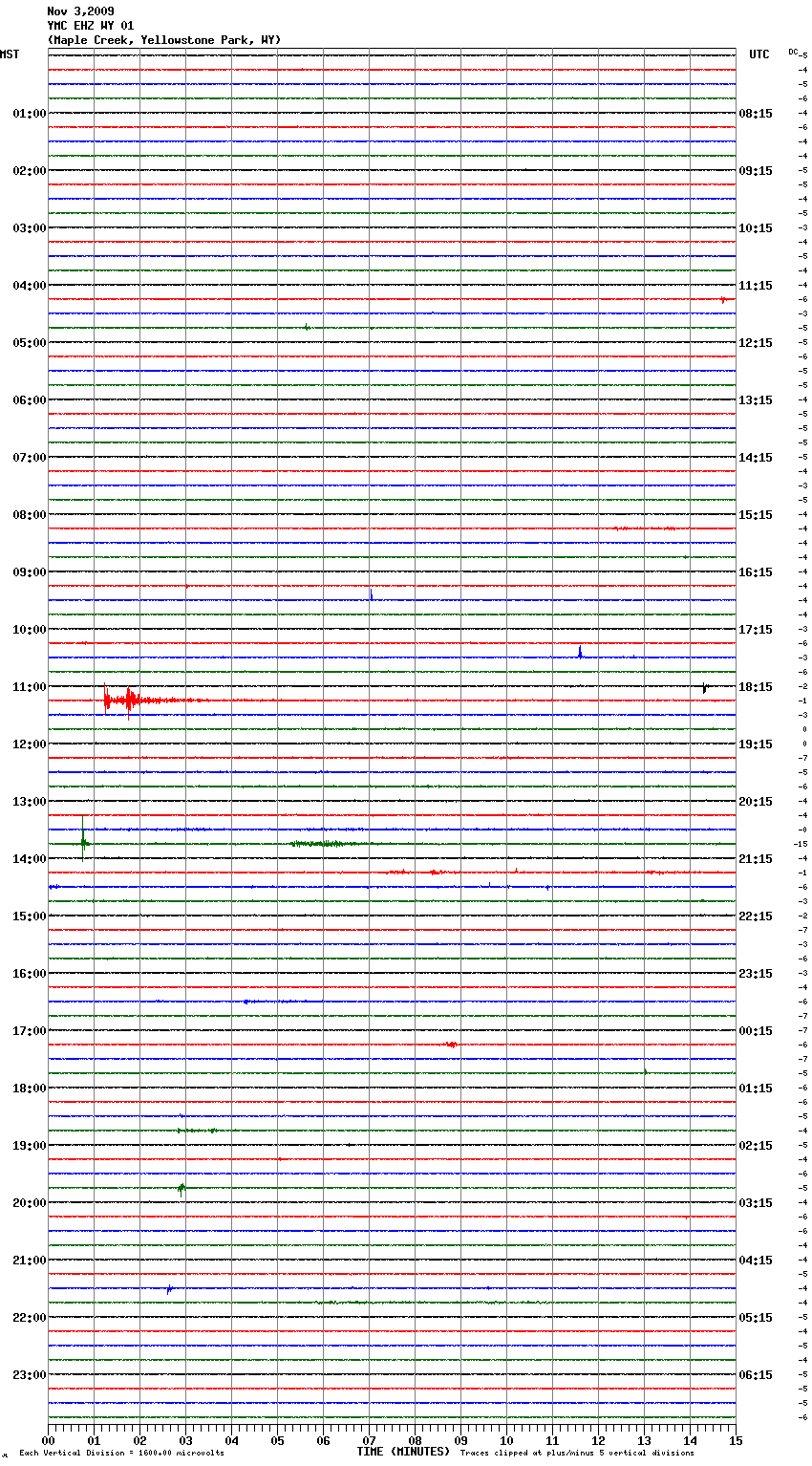Click the 12:15 UTC time label

(756, 342)
